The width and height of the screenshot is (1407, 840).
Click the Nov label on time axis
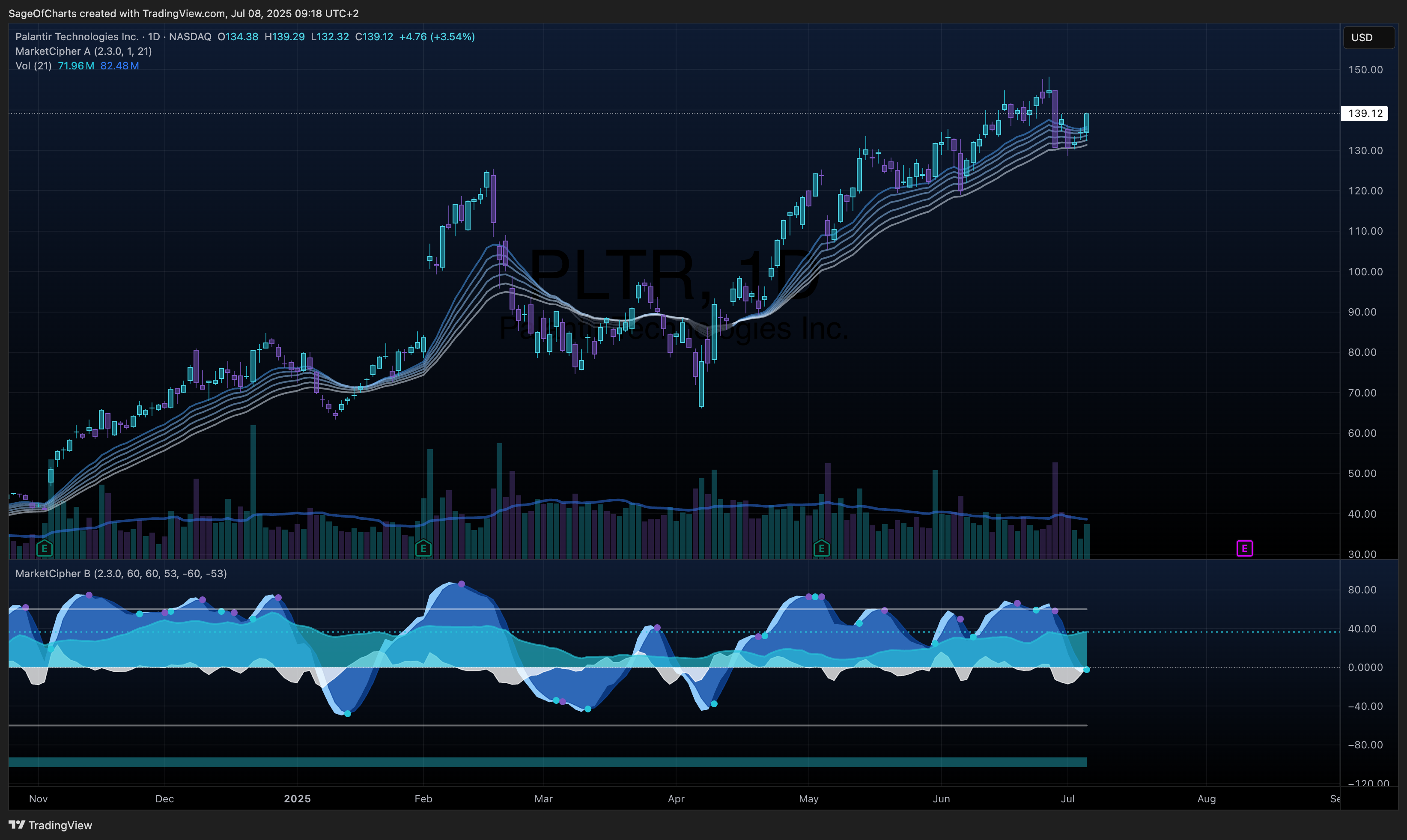[38, 798]
